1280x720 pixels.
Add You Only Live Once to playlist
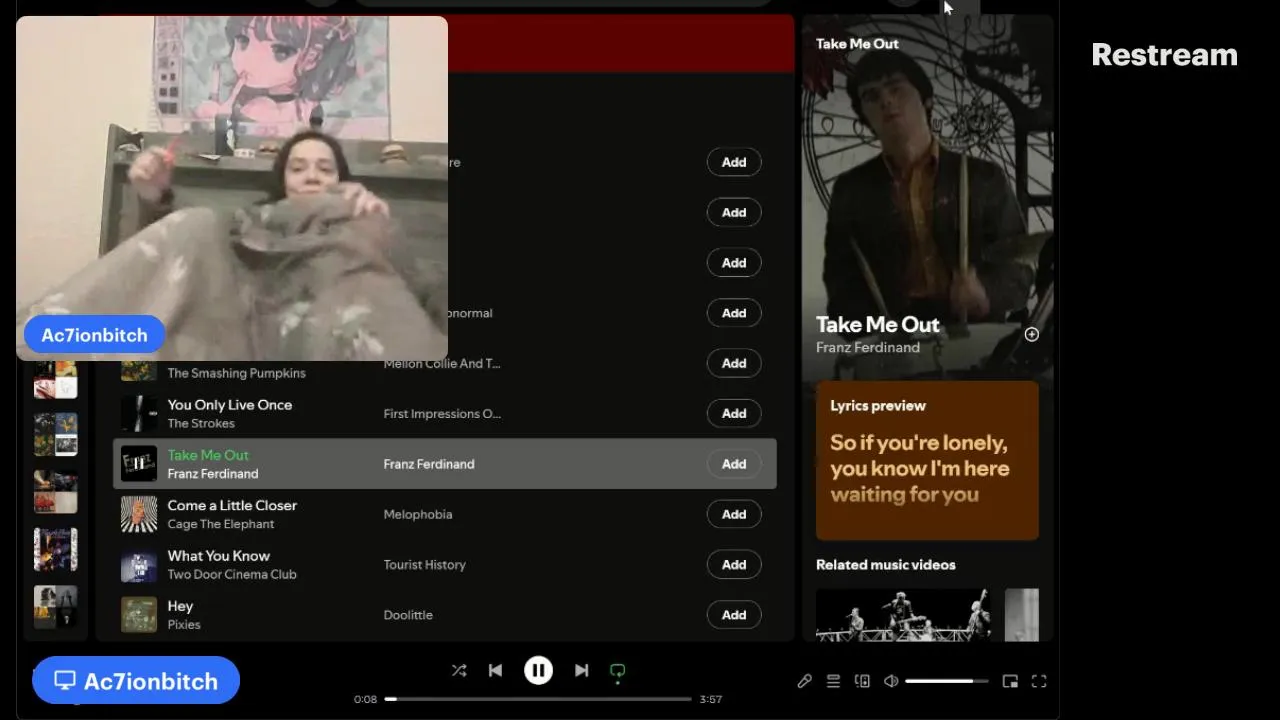click(x=734, y=413)
